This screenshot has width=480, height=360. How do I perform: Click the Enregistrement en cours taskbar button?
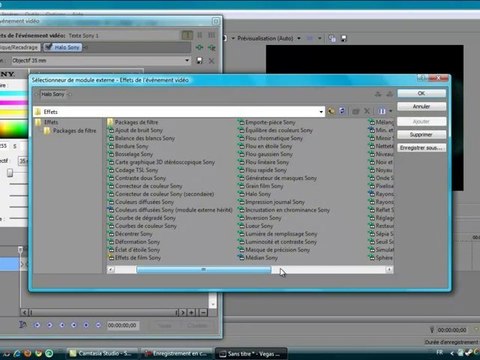click(176, 353)
